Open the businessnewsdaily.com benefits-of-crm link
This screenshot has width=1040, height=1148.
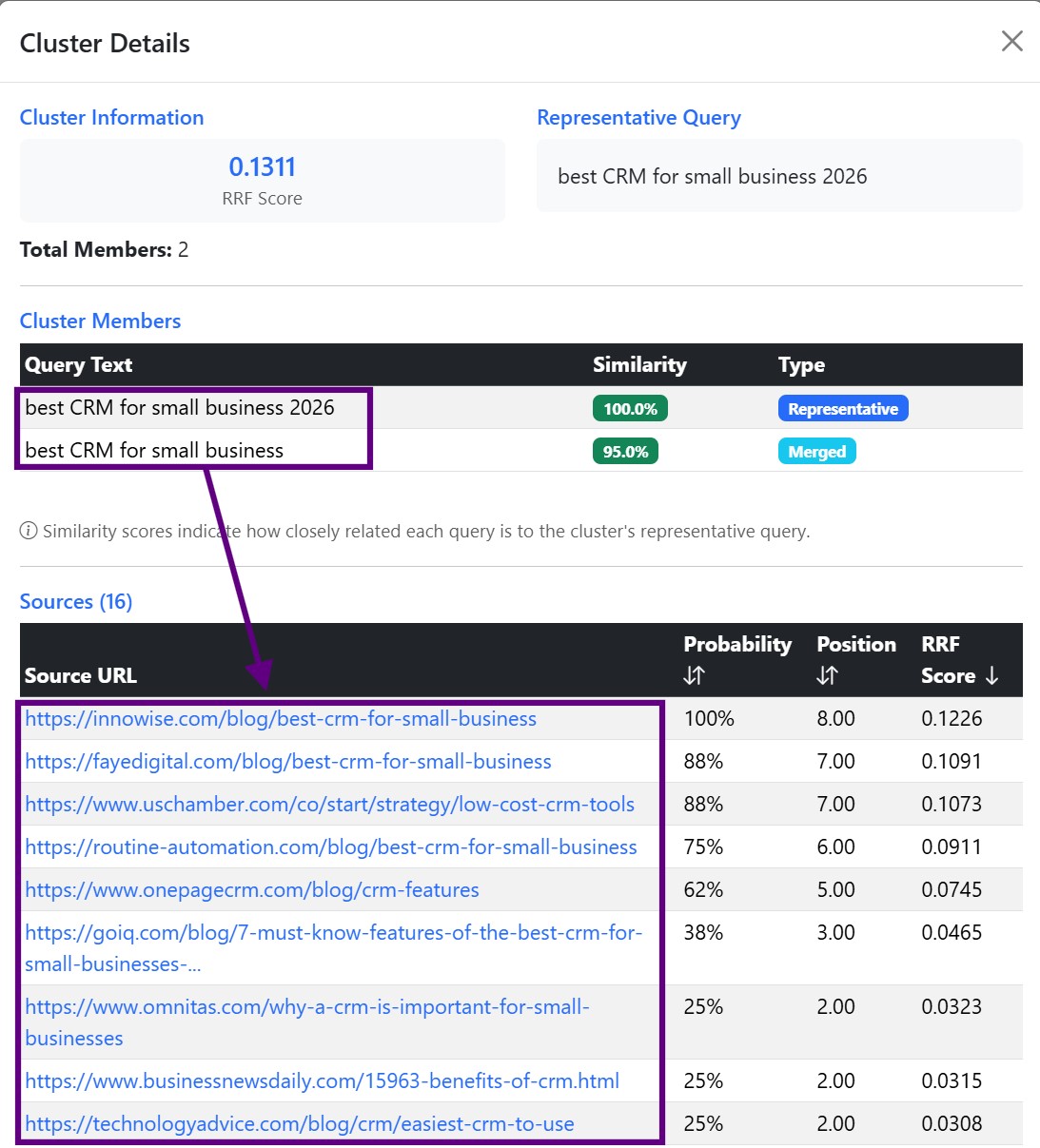[322, 1081]
